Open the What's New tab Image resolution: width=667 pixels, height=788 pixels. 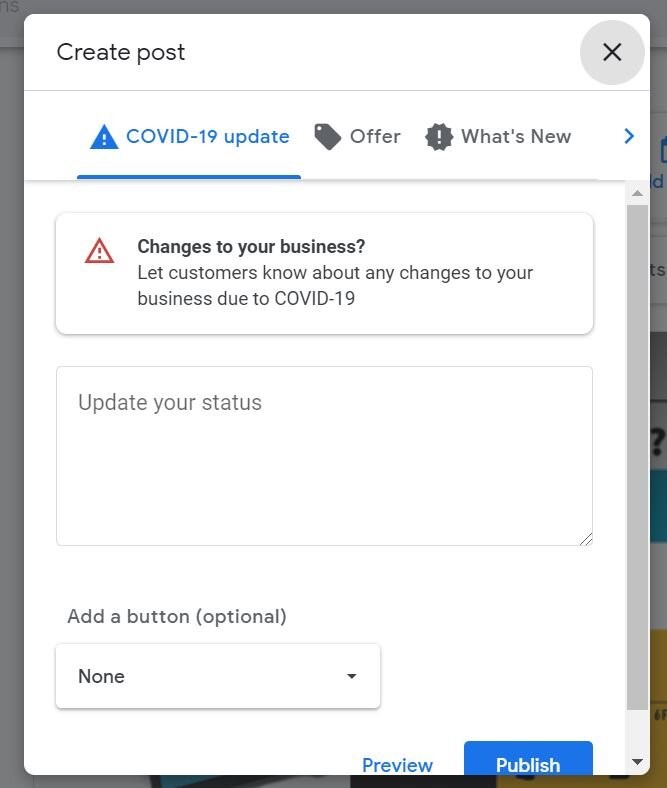516,137
